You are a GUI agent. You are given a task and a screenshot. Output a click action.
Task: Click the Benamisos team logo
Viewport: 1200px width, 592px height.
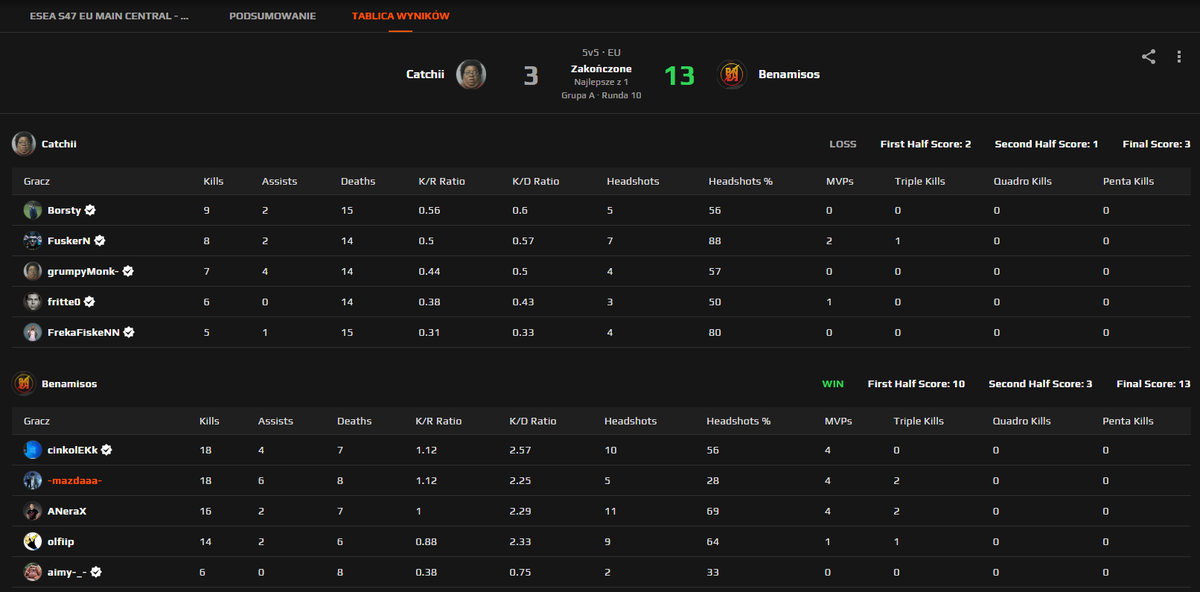(731, 73)
